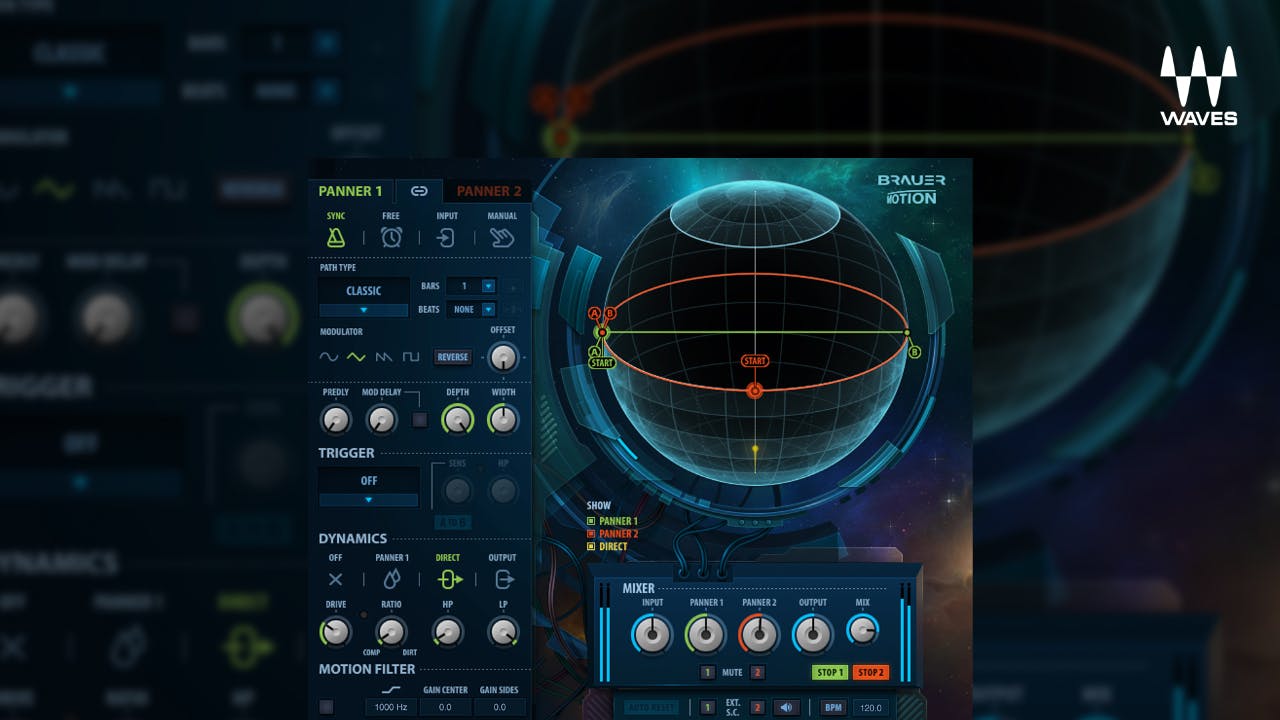Select the Sync metronome mode icon

click(x=336, y=237)
